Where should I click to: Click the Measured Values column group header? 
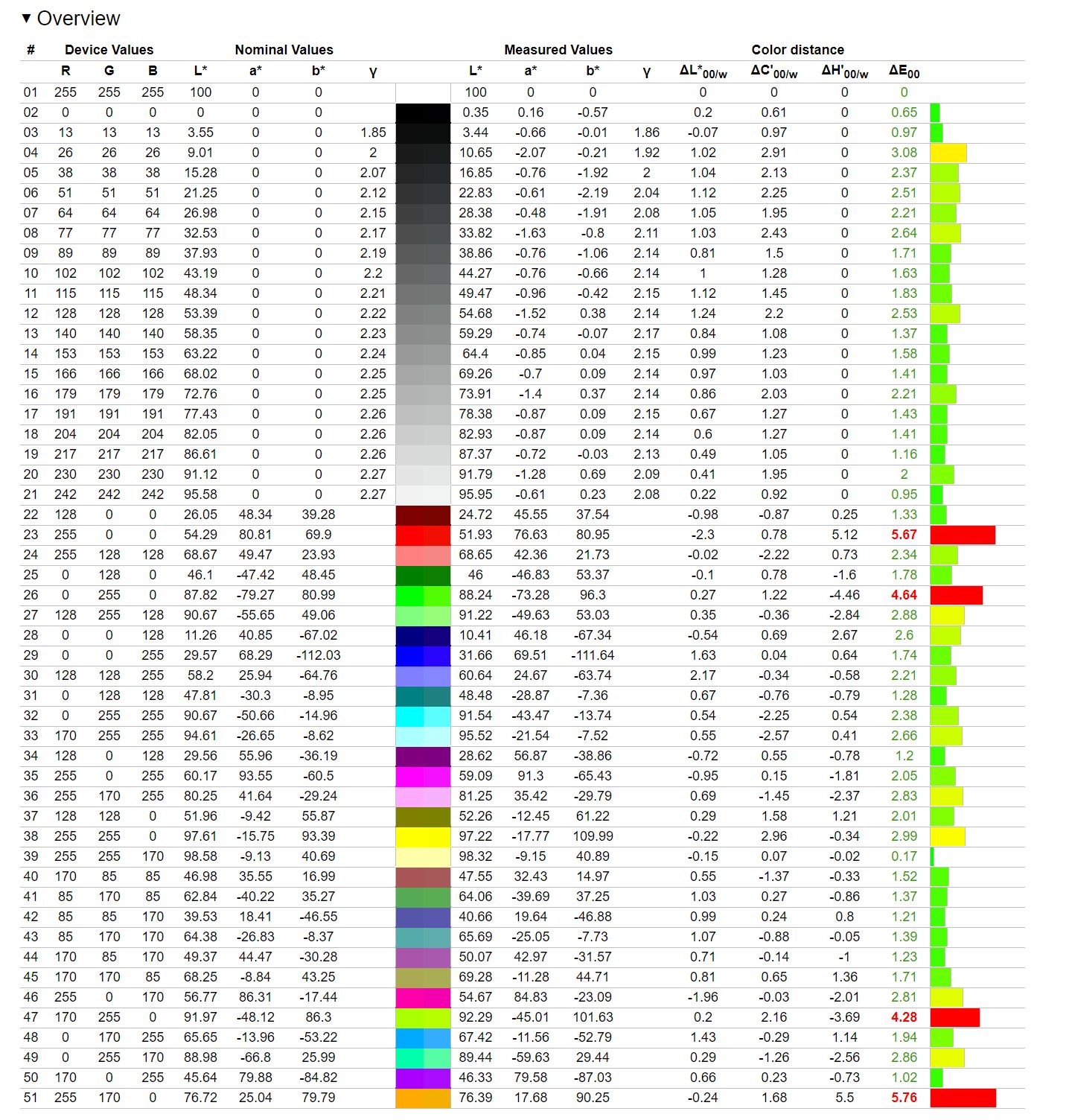click(558, 50)
